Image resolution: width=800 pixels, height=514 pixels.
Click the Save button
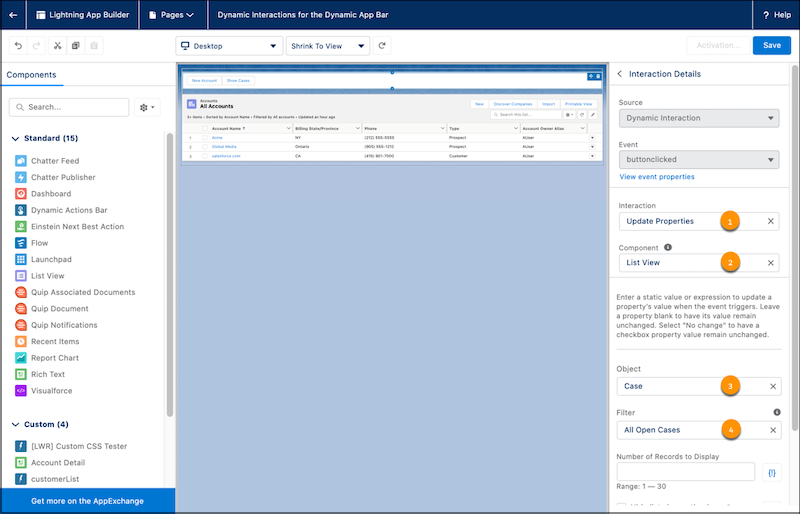pos(771,45)
